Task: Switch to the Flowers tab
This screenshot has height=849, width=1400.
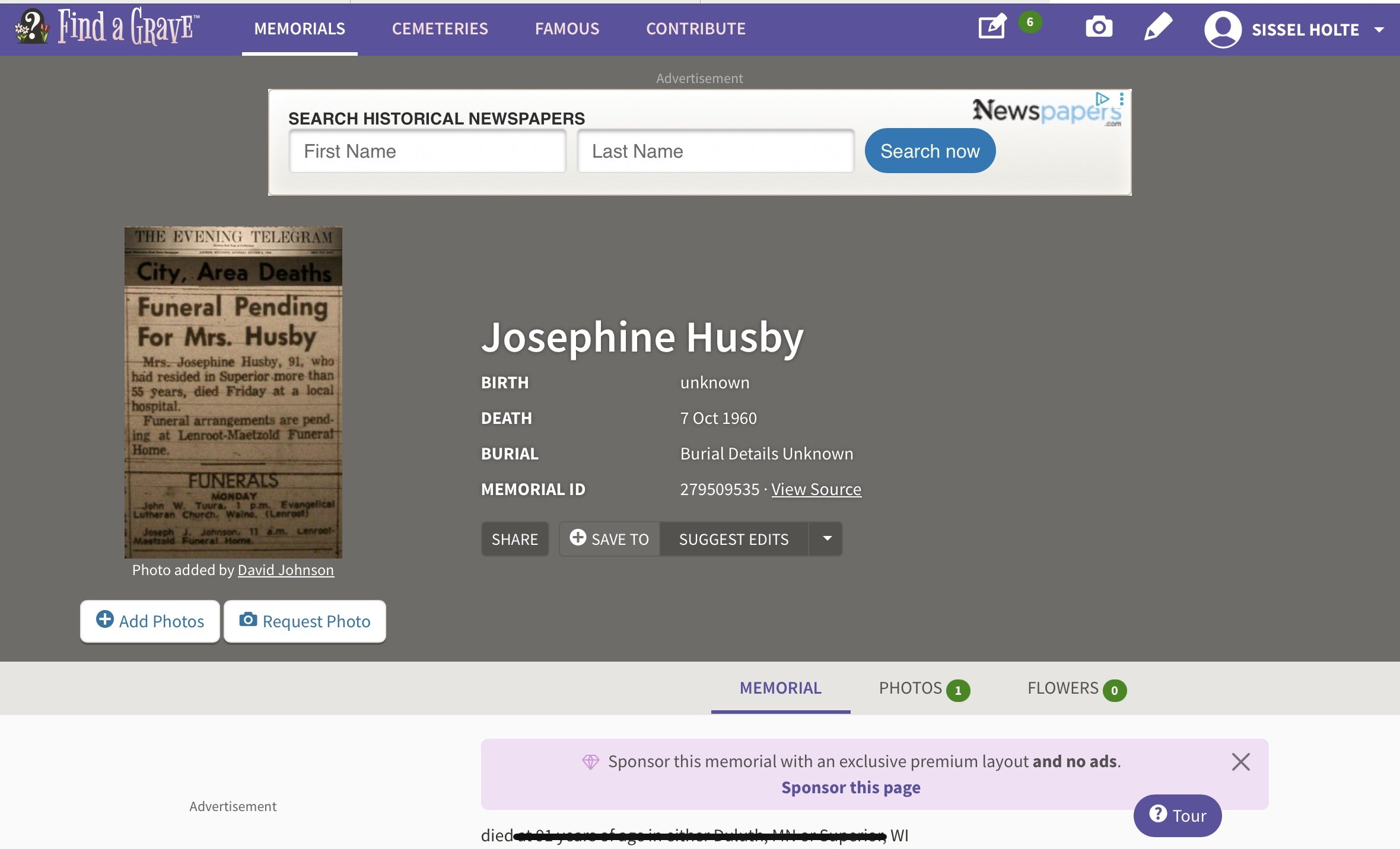Action: pyautogui.click(x=1075, y=688)
